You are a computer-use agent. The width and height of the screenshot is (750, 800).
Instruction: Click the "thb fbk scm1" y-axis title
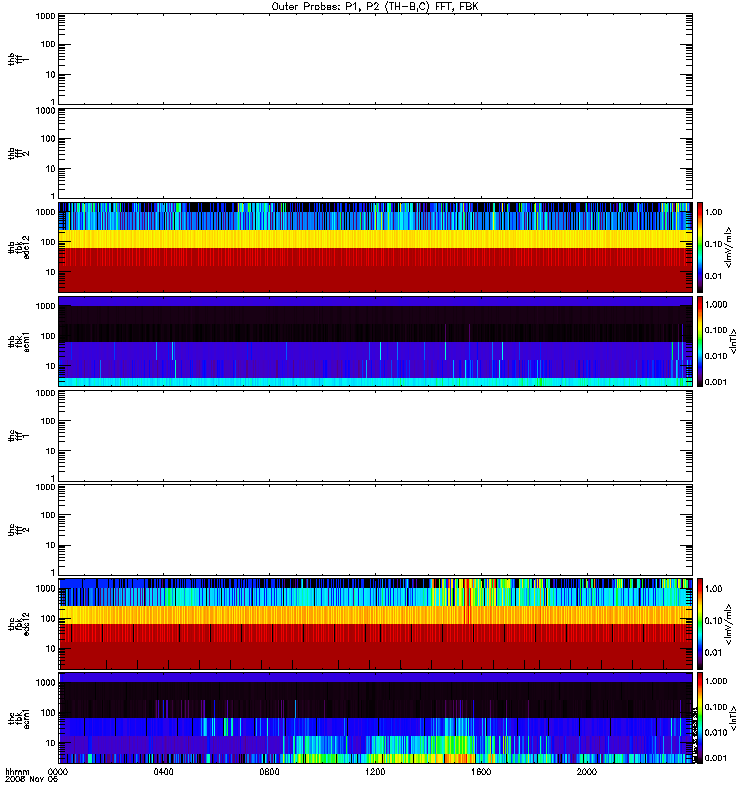[18, 341]
